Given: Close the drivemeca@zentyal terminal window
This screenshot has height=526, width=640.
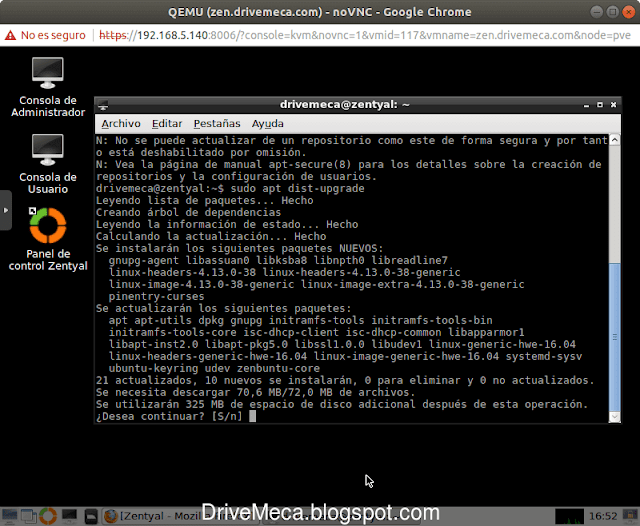Looking at the screenshot, I should coord(613,105).
